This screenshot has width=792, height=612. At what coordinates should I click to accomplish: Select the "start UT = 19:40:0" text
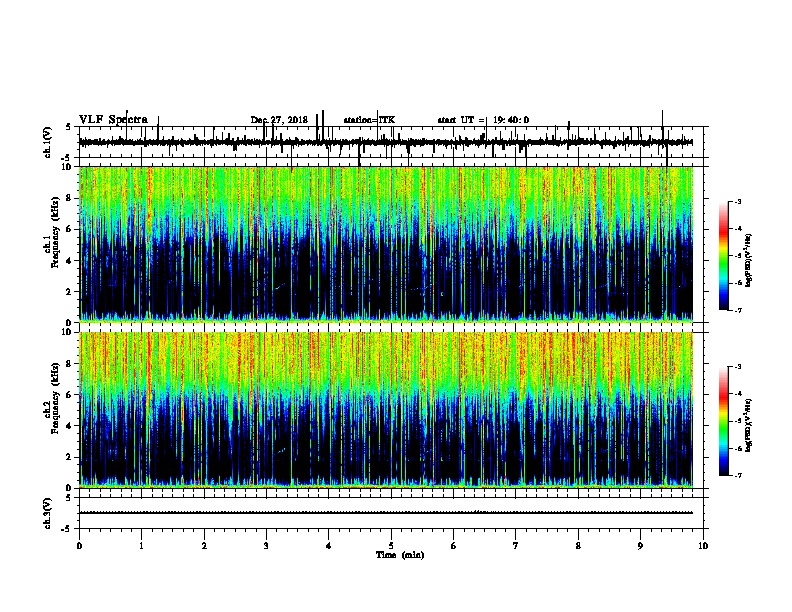(483, 120)
